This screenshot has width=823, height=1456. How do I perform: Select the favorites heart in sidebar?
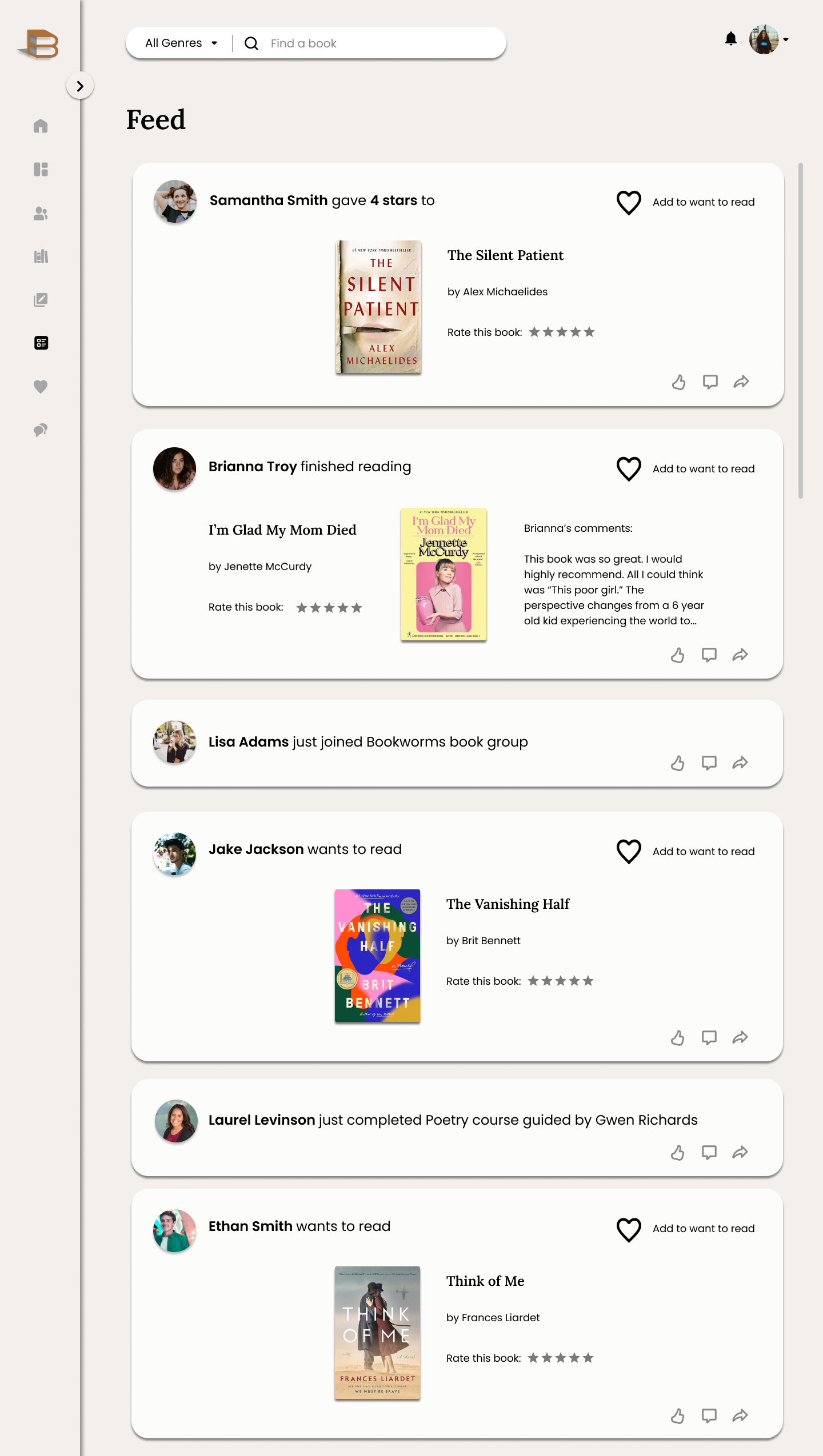pyautogui.click(x=41, y=387)
